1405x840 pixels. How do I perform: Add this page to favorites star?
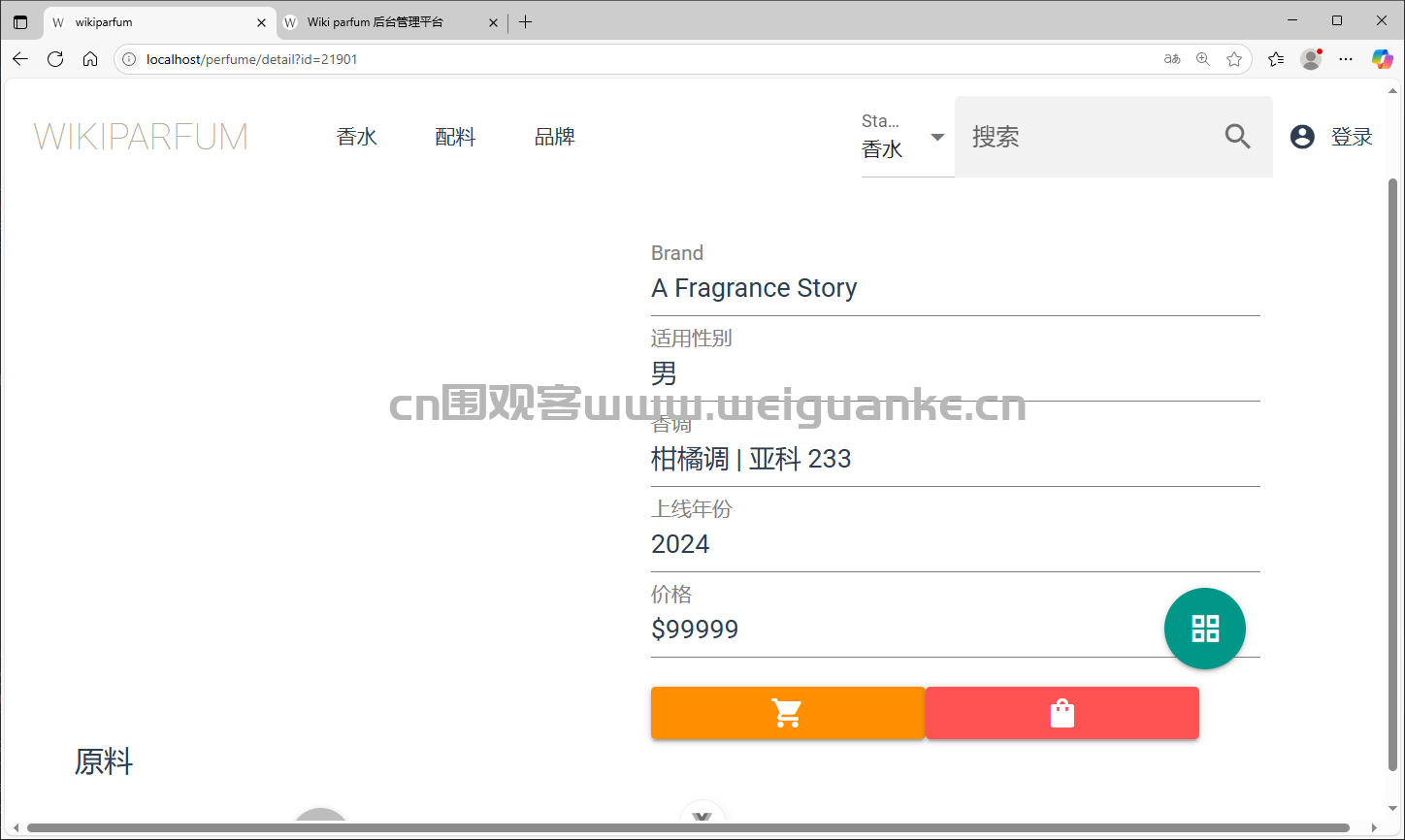1234,59
